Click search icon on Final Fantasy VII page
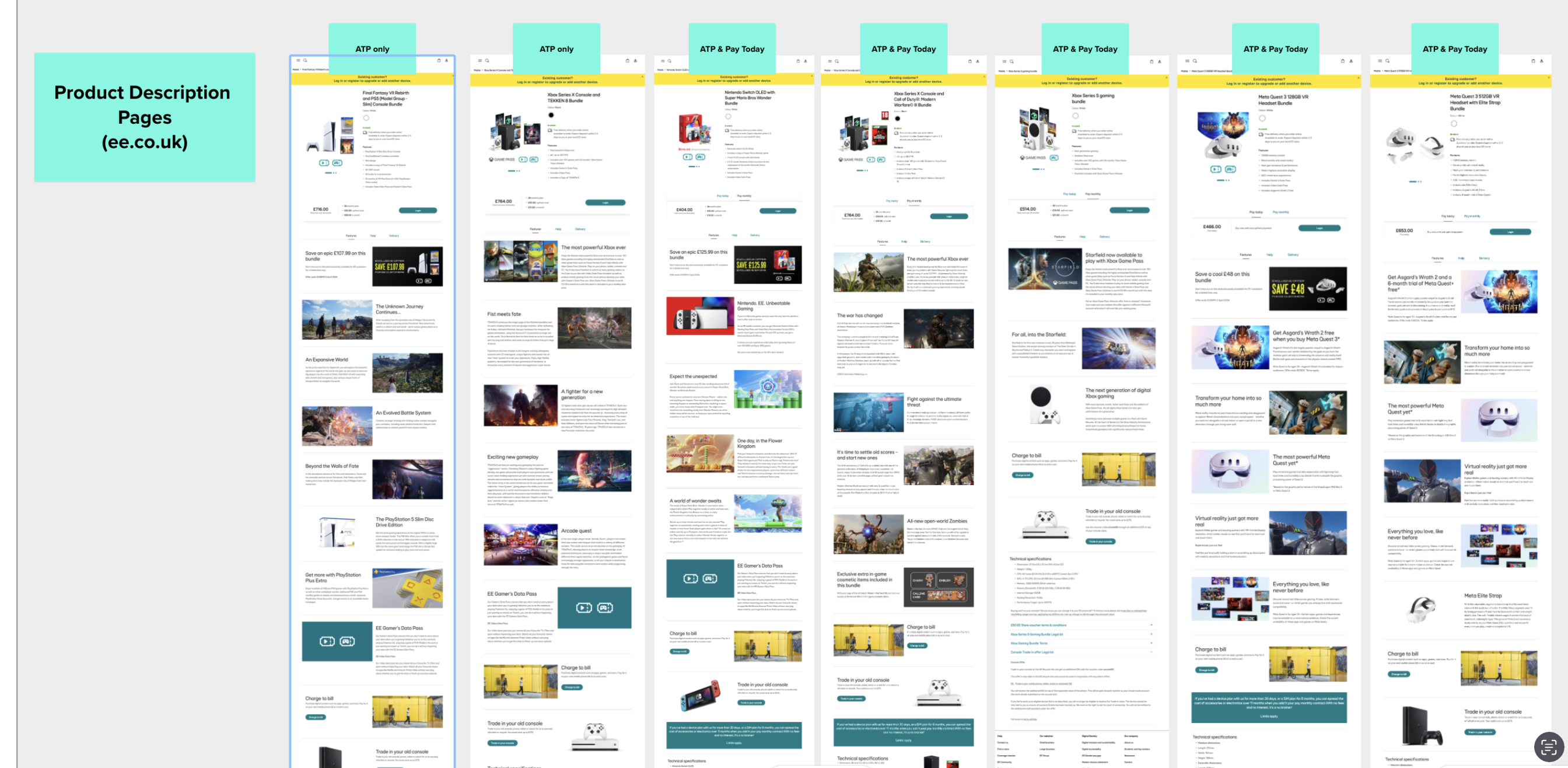The height and width of the screenshot is (768, 1568). pos(305,60)
